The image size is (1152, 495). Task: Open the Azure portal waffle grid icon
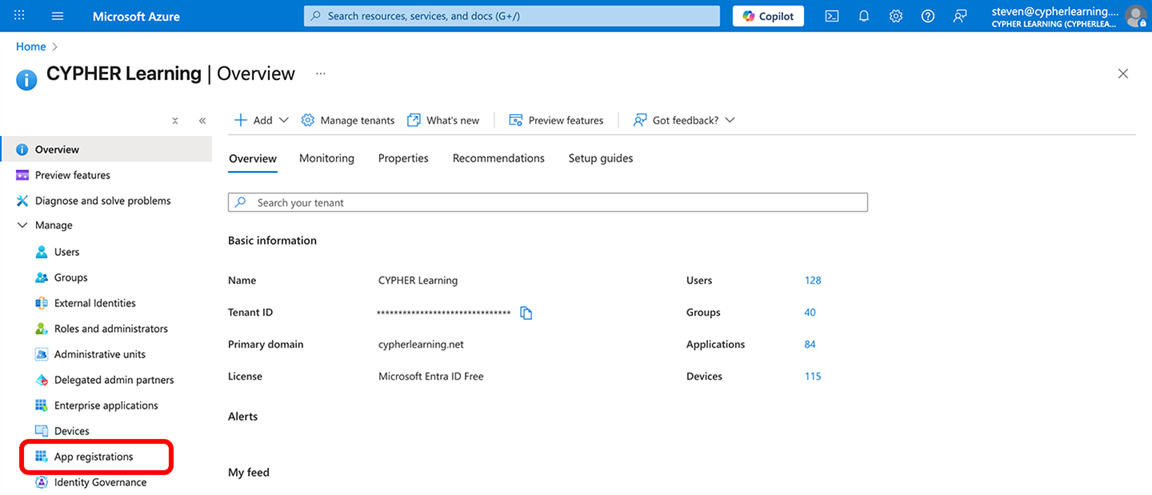(x=20, y=15)
